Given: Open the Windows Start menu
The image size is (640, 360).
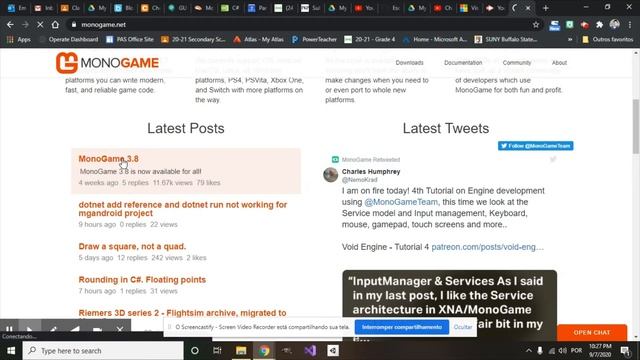Looking at the screenshot, I should (x=11, y=351).
